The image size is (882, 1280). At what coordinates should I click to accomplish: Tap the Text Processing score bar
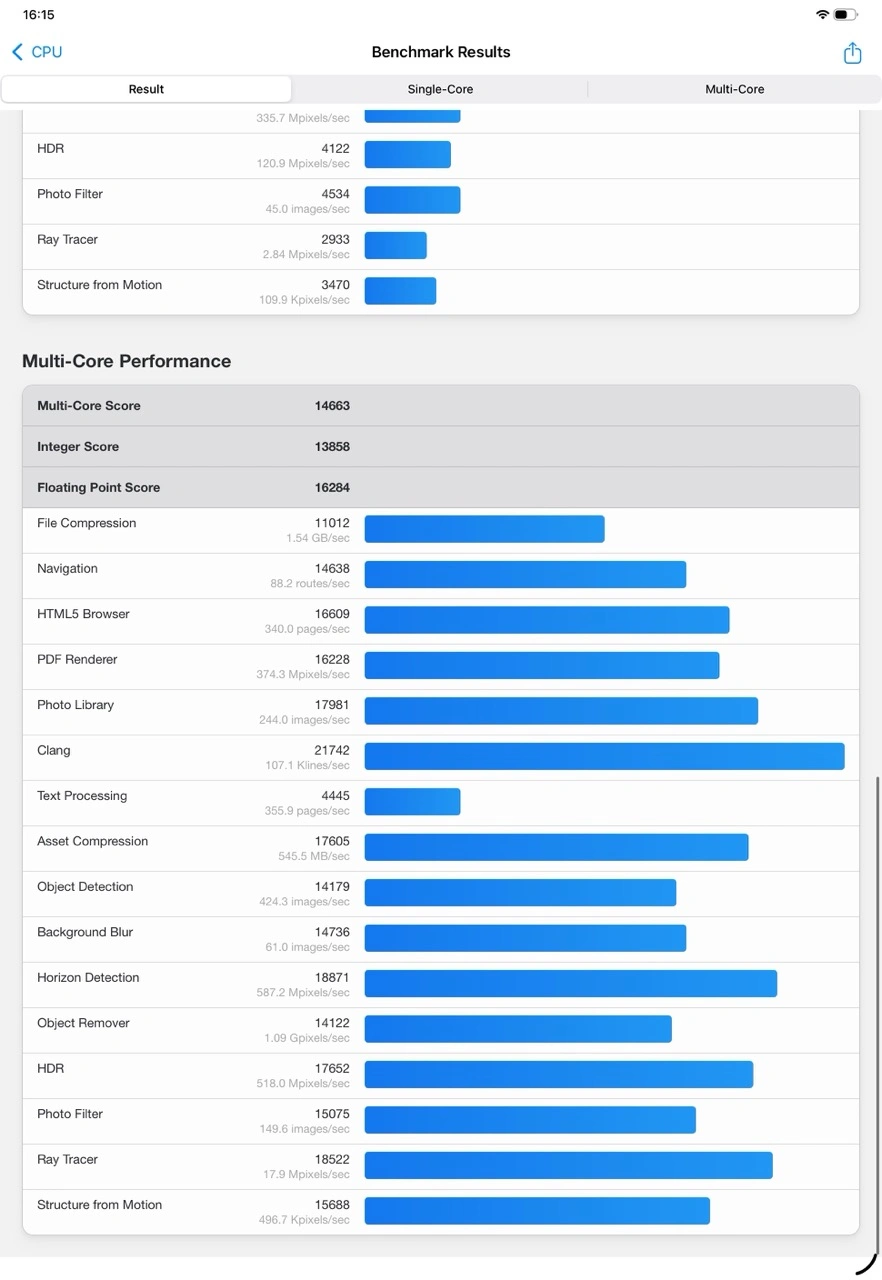[412, 802]
